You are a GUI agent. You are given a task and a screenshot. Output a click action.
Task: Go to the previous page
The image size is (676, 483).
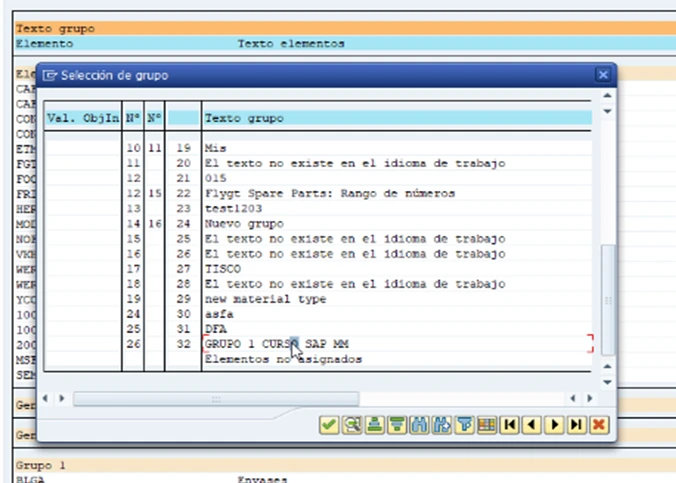532,425
